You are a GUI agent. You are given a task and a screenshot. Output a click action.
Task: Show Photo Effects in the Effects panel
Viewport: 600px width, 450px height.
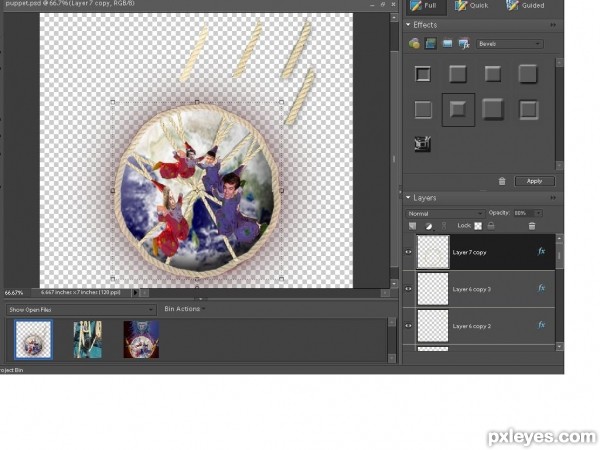447,44
